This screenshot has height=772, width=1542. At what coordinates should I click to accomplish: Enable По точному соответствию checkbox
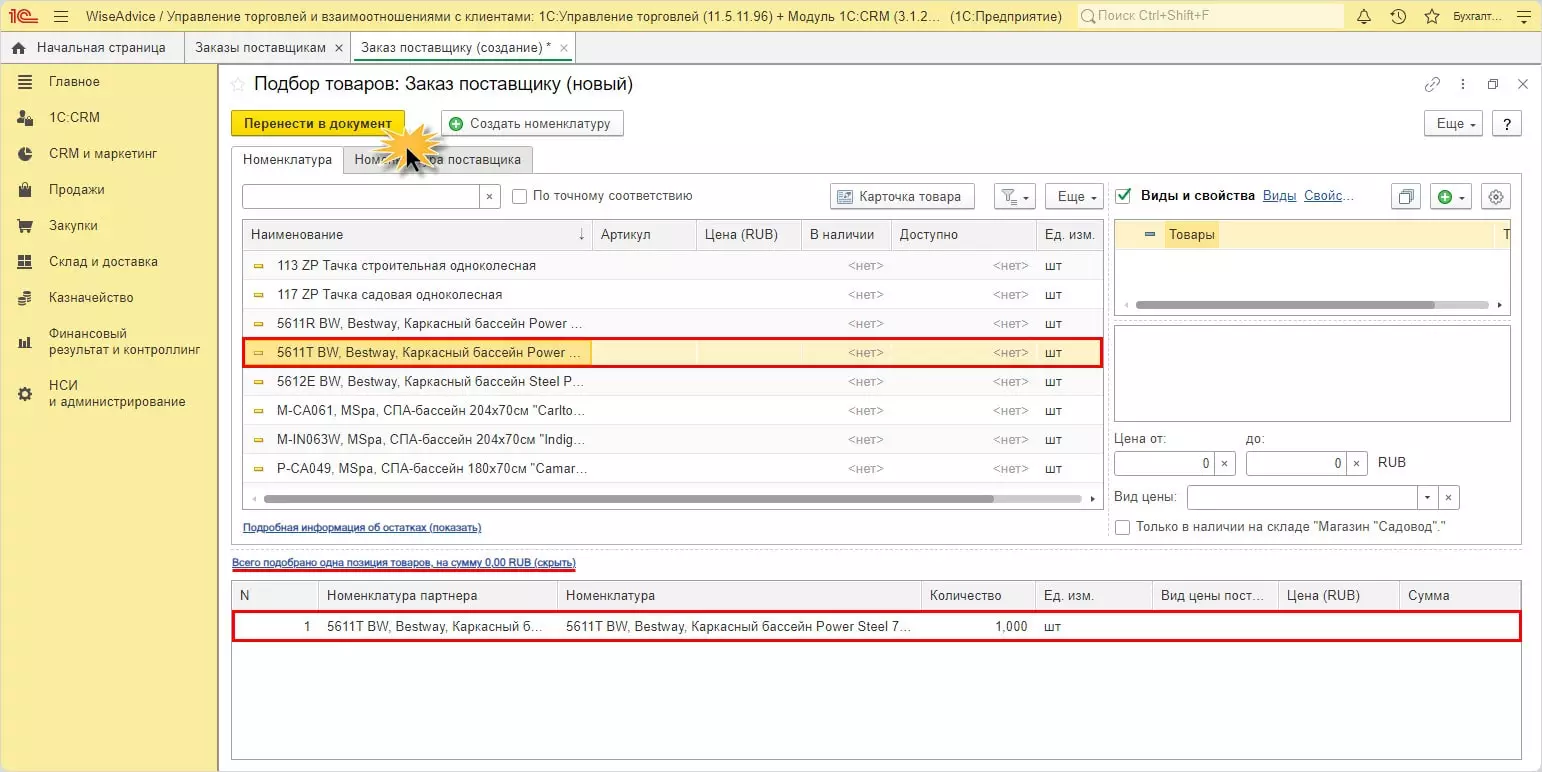click(519, 196)
